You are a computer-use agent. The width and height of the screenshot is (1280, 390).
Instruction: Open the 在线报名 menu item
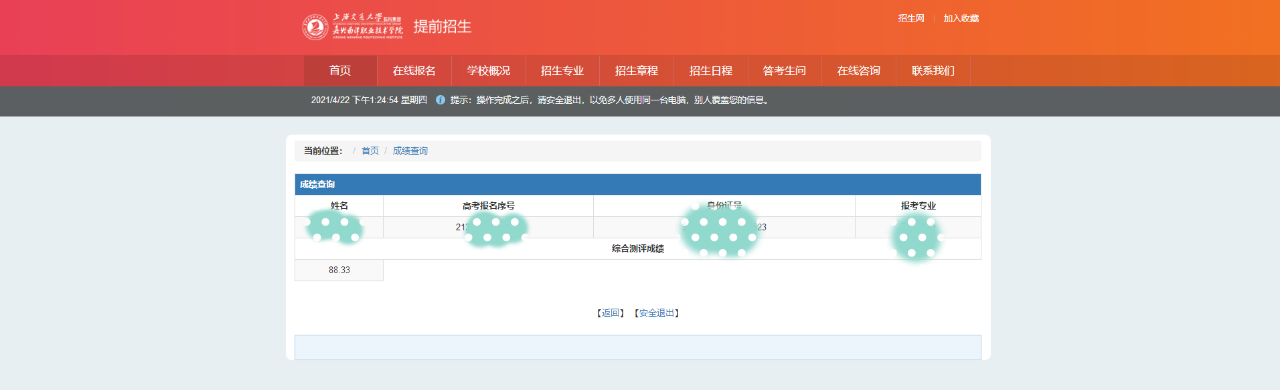tap(414, 71)
